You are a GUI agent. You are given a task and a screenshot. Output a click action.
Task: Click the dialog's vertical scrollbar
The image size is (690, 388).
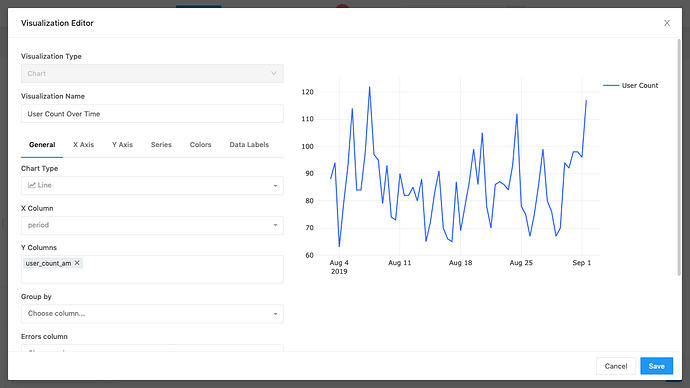click(x=679, y=157)
